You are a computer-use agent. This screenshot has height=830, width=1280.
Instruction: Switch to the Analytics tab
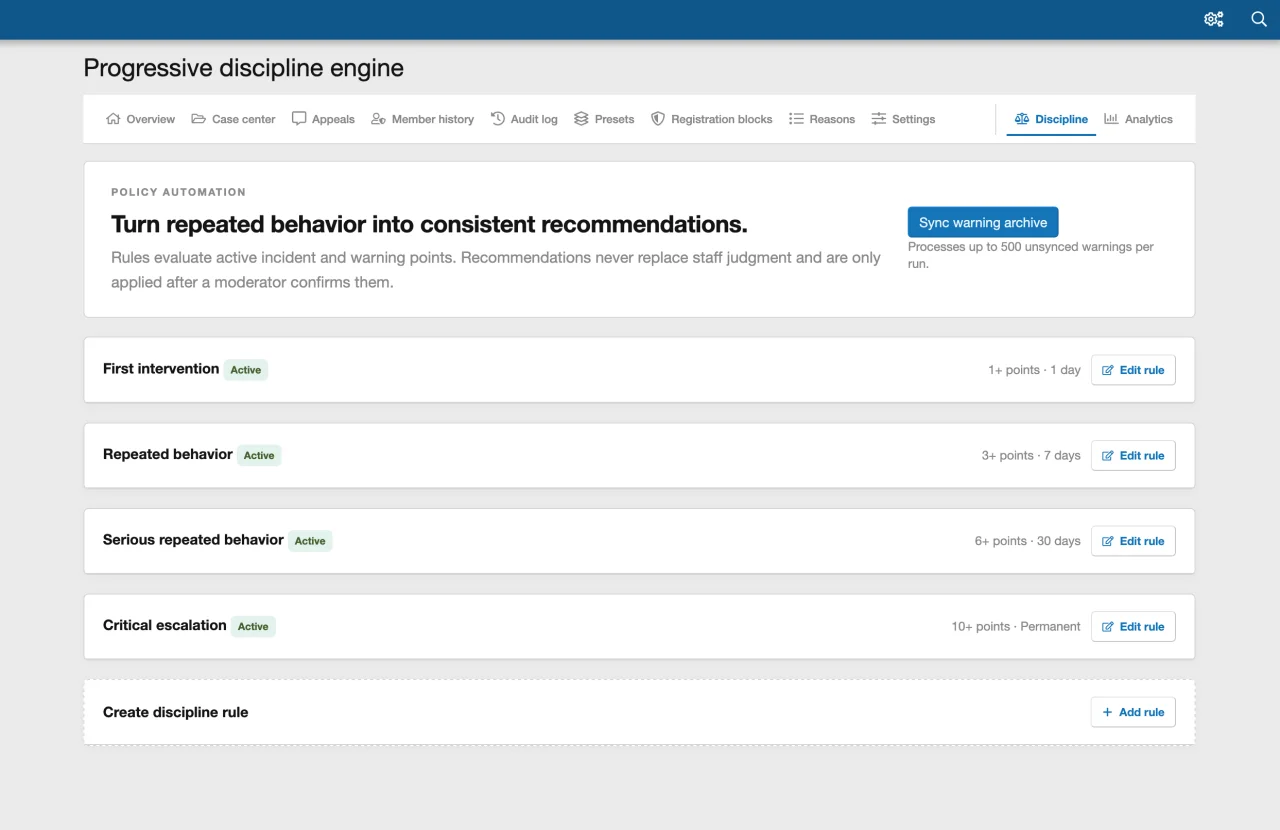pyautogui.click(x=1138, y=119)
